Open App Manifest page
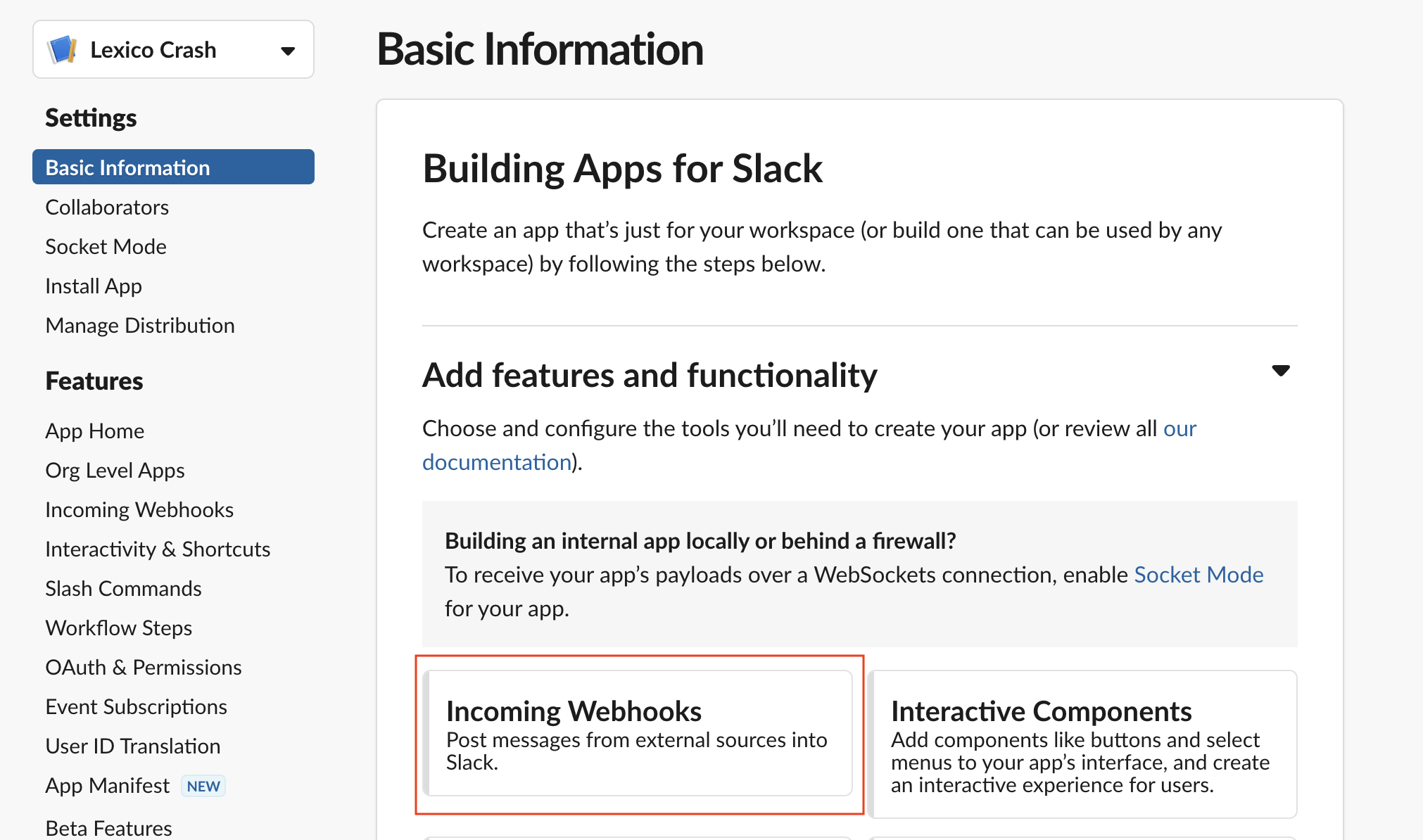 pyautogui.click(x=107, y=786)
